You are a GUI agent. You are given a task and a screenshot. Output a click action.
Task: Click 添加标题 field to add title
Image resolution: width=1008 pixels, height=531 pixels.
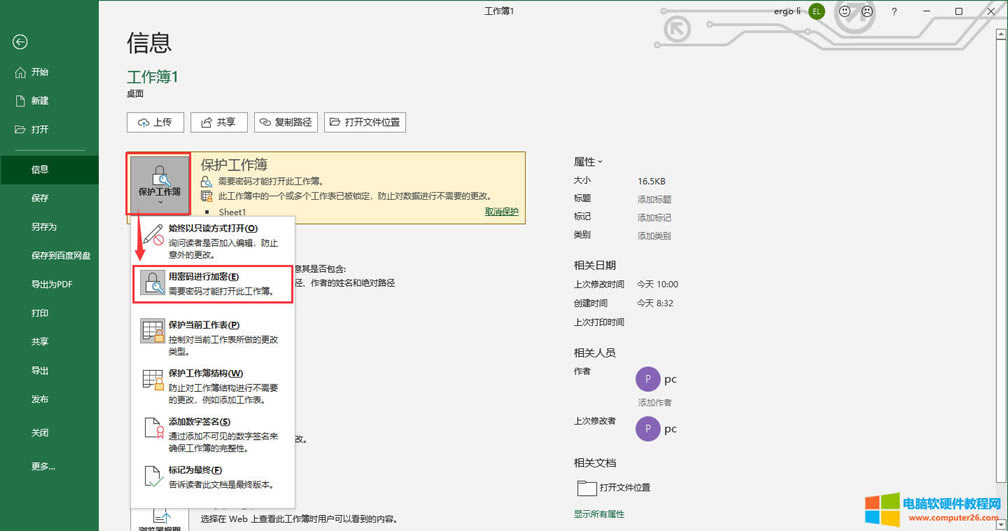[655, 200]
